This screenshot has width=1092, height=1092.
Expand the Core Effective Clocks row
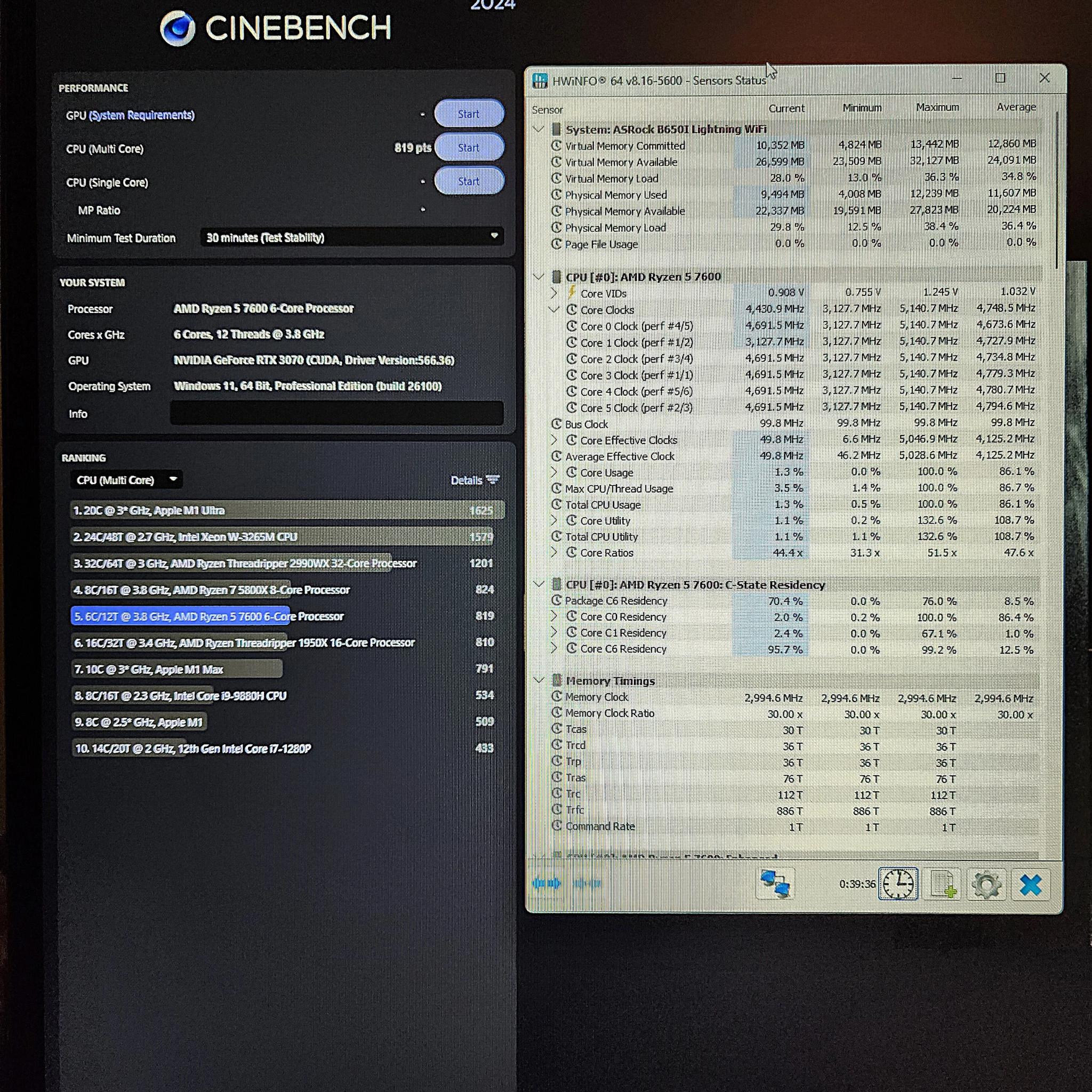tap(554, 440)
